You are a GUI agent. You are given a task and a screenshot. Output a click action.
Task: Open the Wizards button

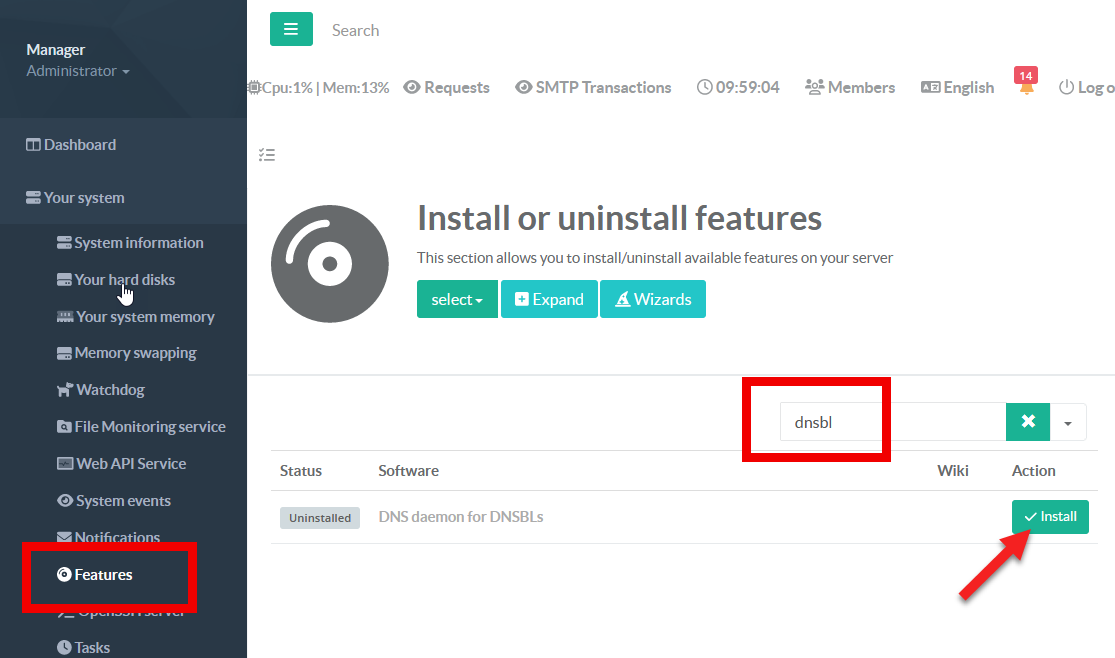pyautogui.click(x=653, y=300)
